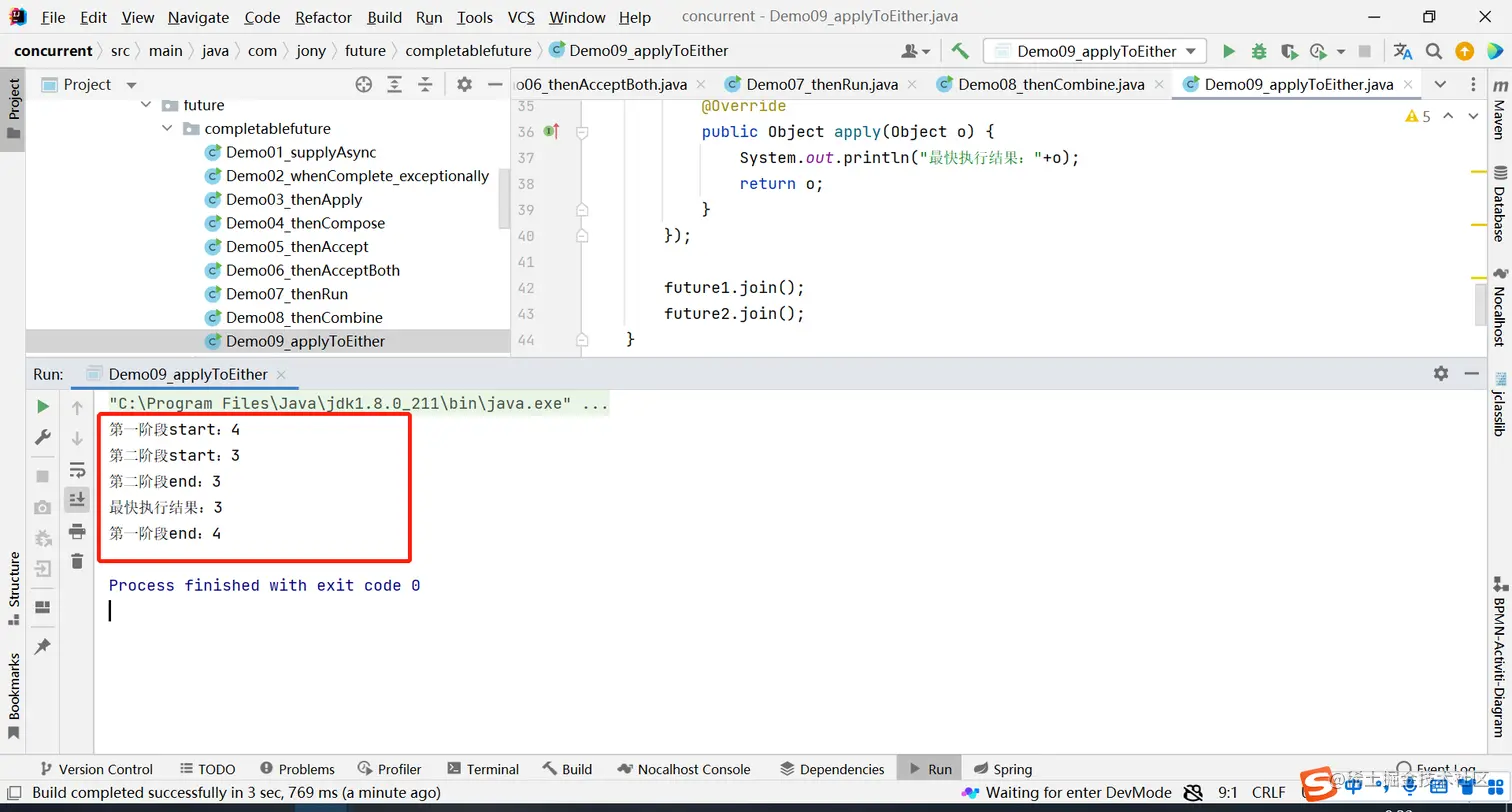This screenshot has width=1512, height=812.
Task: Show hidden editor tabs dropdown arrow
Action: tap(1439, 85)
